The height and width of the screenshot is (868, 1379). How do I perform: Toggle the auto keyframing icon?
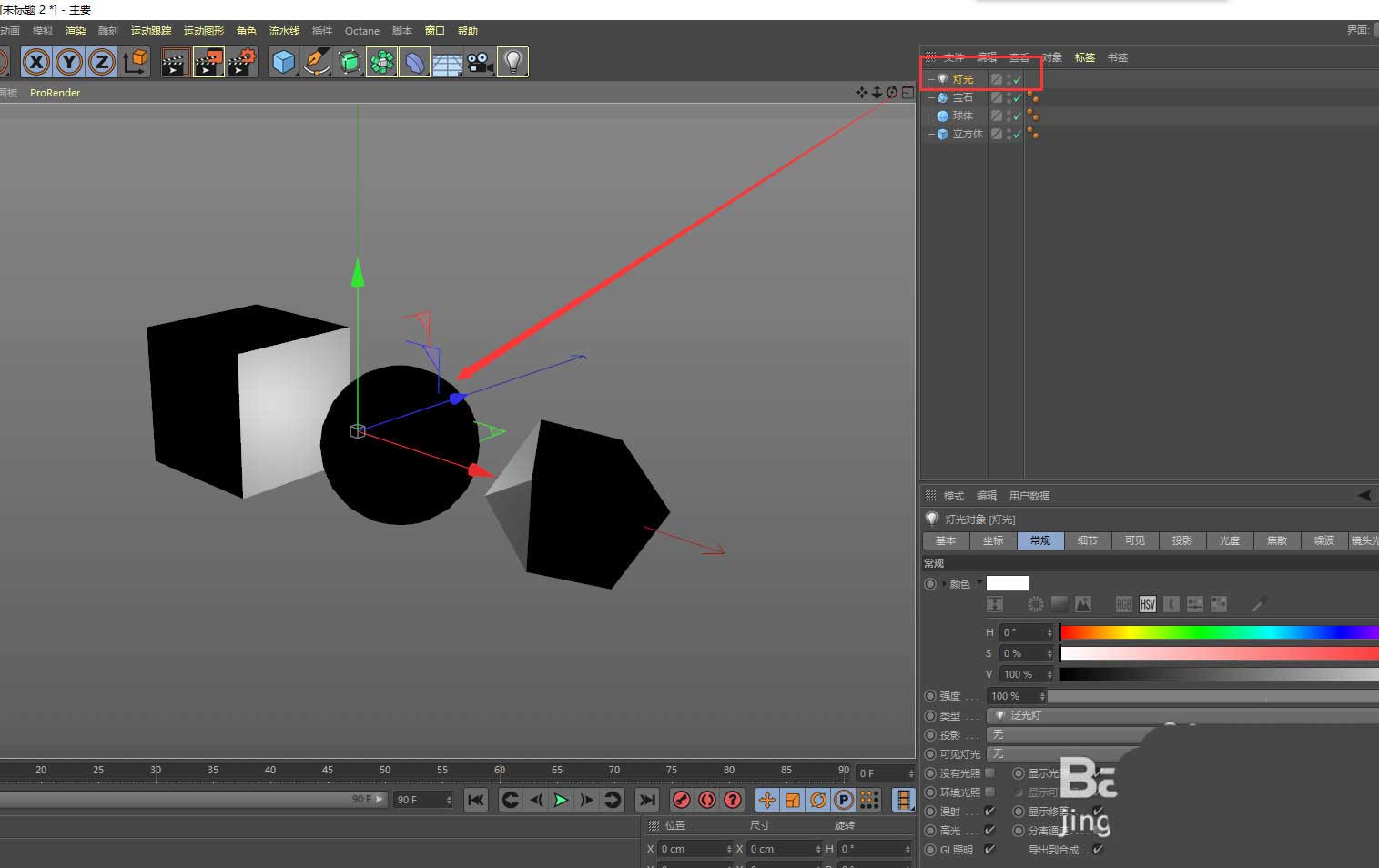pos(707,800)
